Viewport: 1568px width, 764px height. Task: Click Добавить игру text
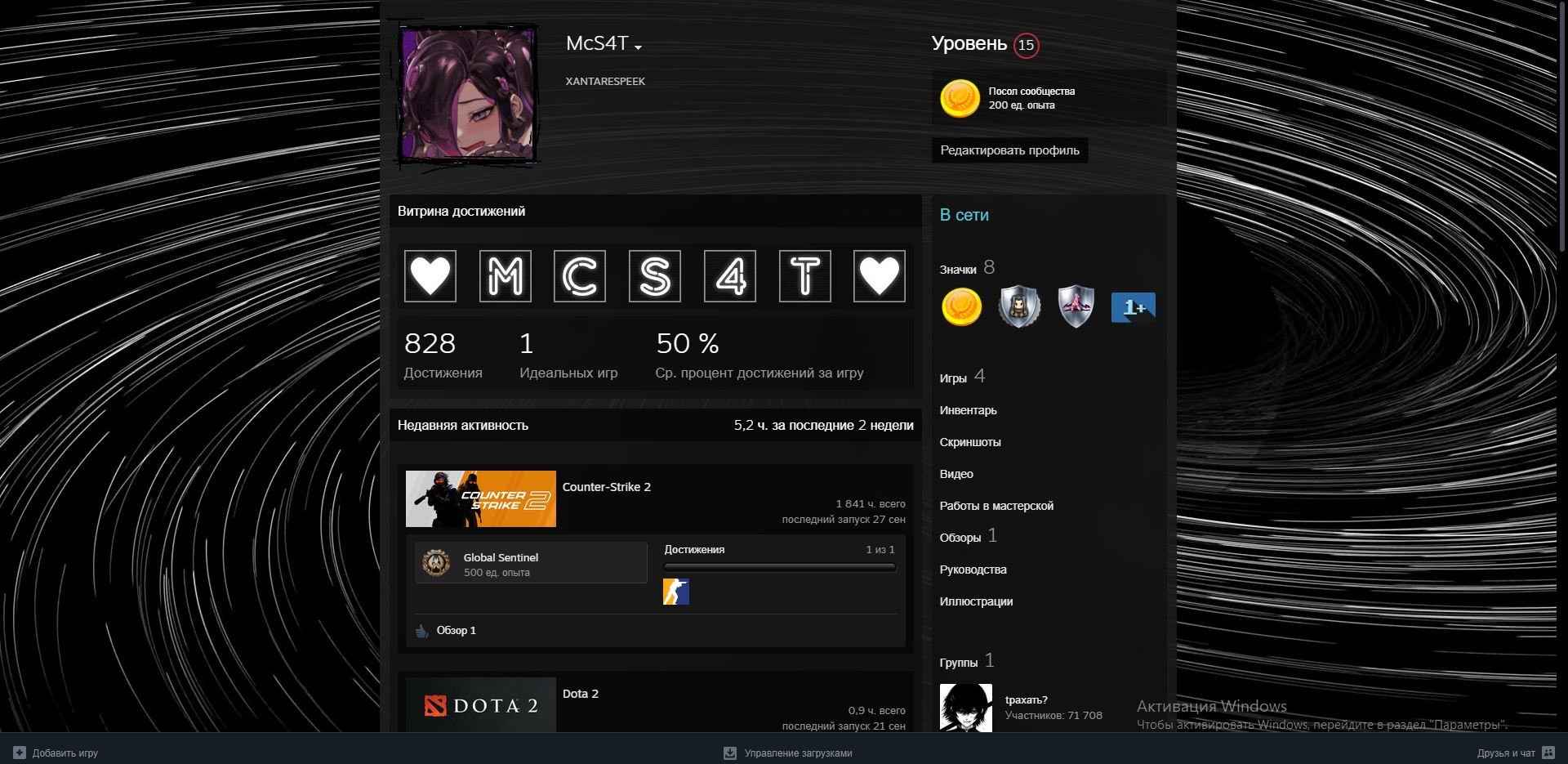(65, 753)
